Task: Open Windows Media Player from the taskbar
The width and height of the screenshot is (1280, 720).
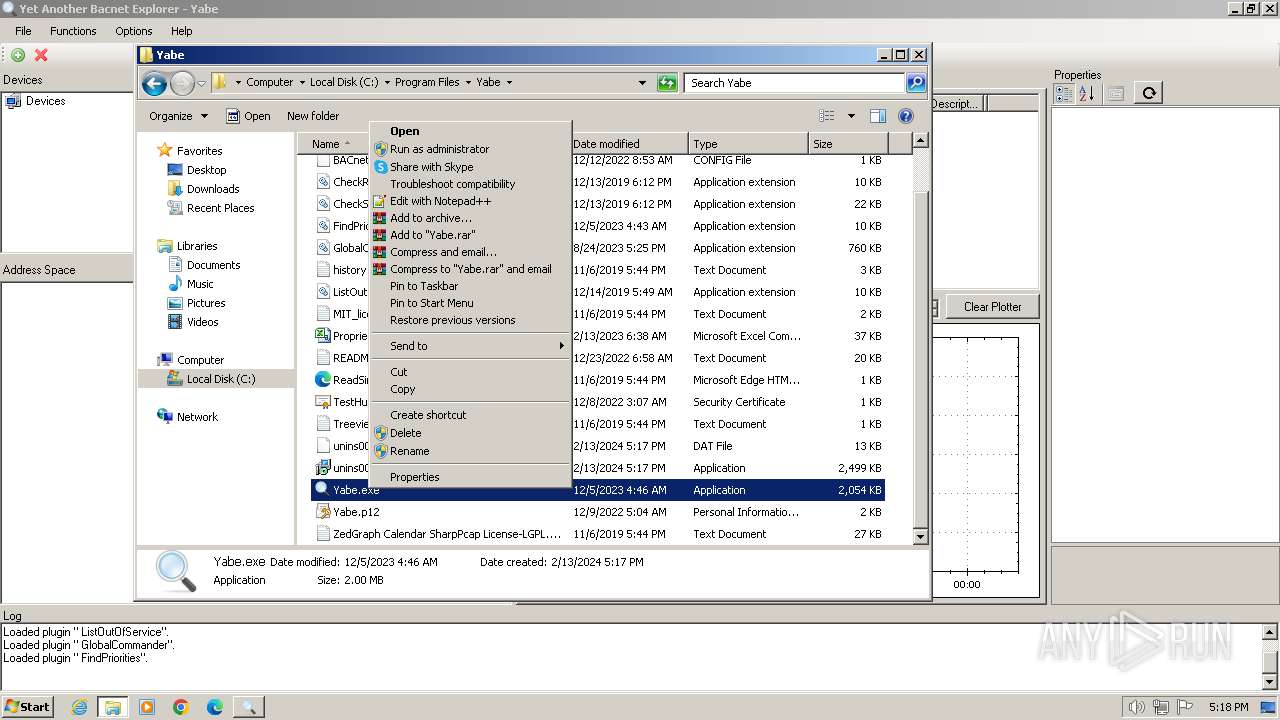Action: 147,707
